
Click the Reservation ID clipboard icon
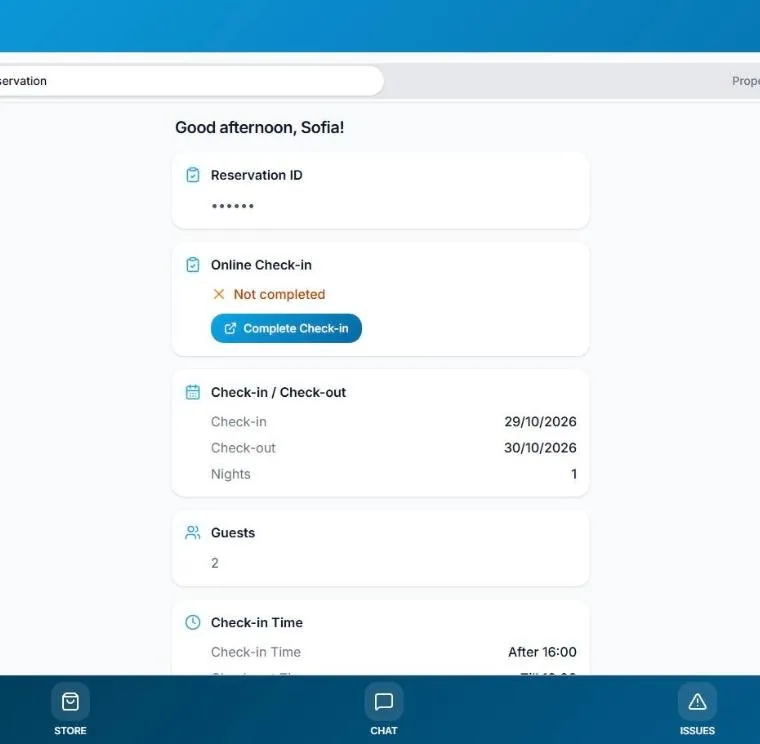click(193, 175)
